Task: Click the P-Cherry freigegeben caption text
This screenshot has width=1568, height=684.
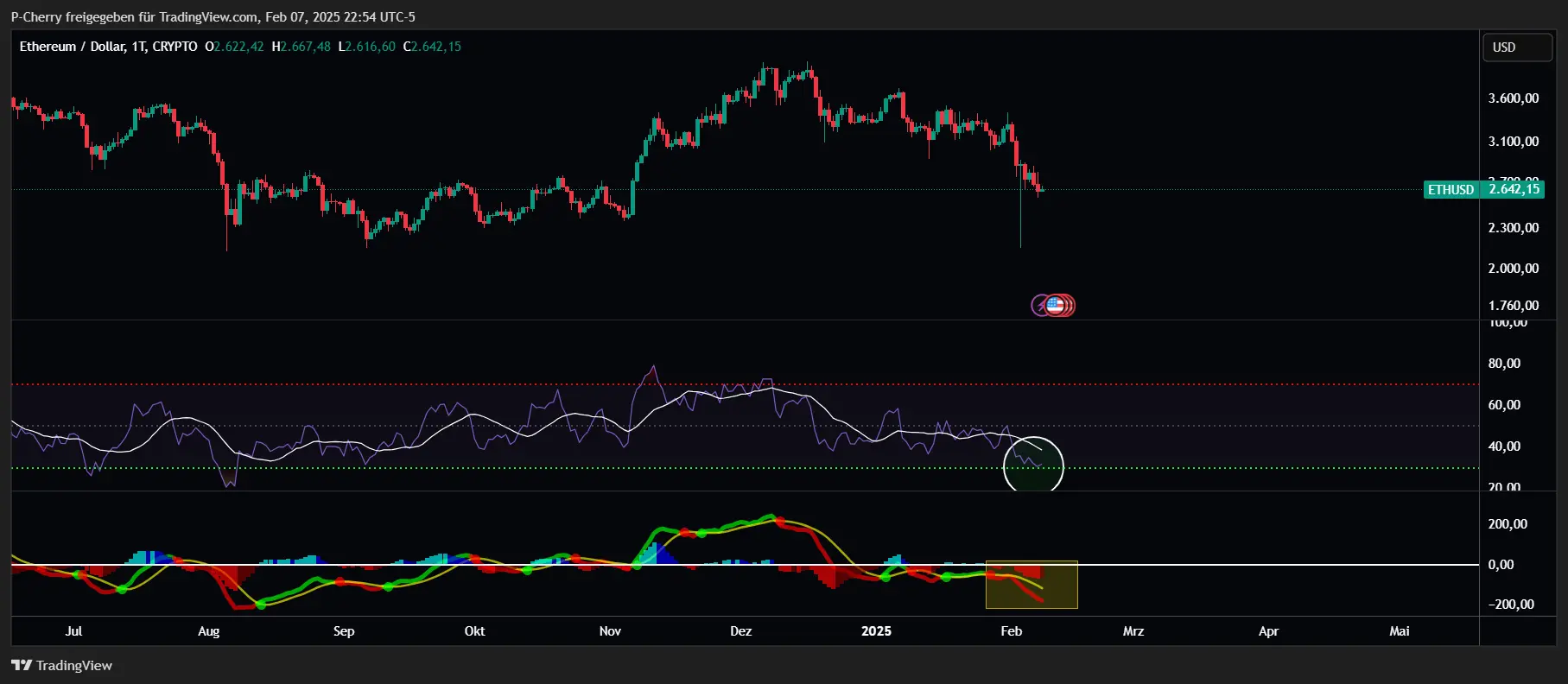Action: [213, 17]
